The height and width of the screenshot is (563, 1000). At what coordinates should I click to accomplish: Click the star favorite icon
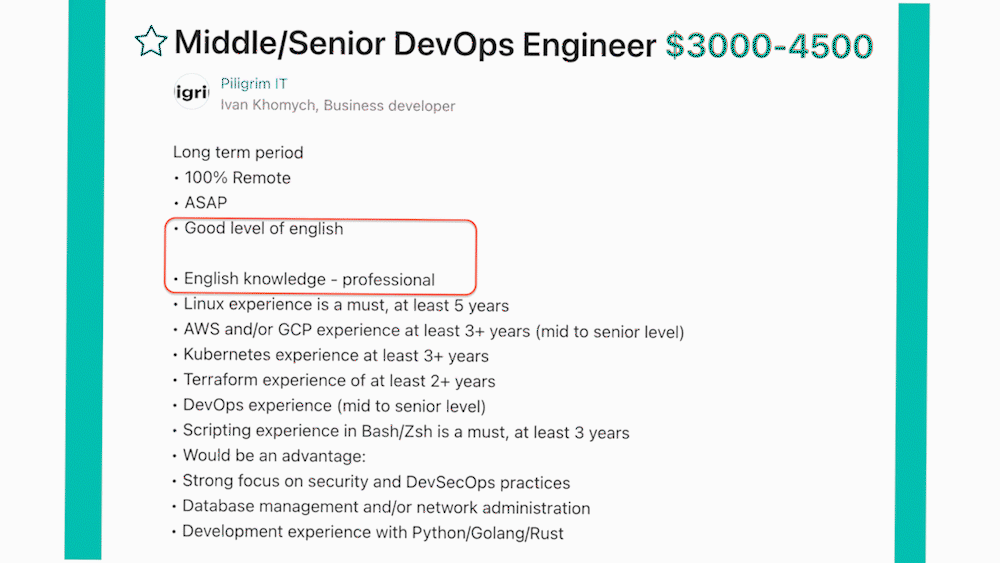pyautogui.click(x=151, y=42)
